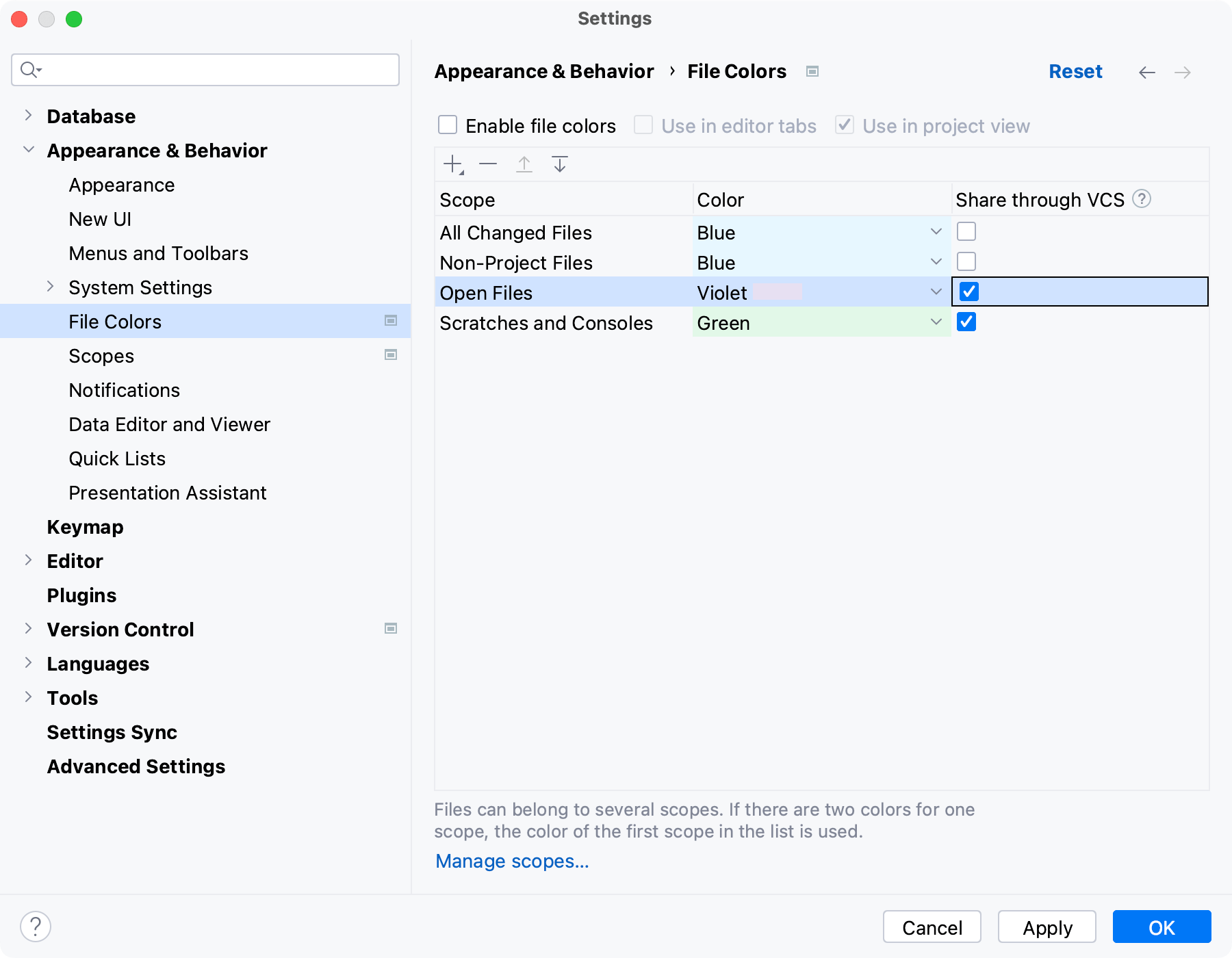Click the move down arrow icon
1232x958 pixels.
pyautogui.click(x=560, y=164)
